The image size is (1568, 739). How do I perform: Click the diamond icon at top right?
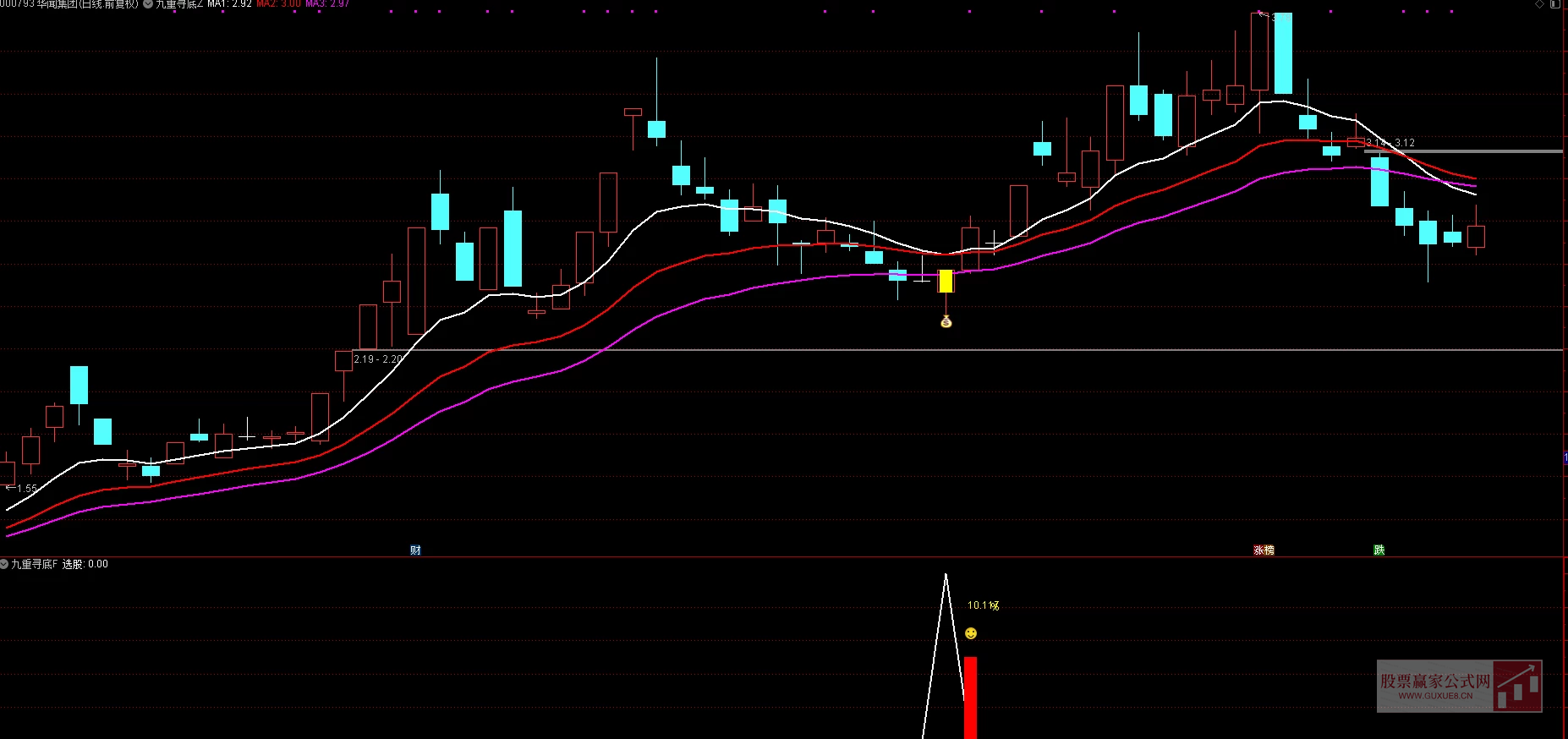tap(1539, 4)
